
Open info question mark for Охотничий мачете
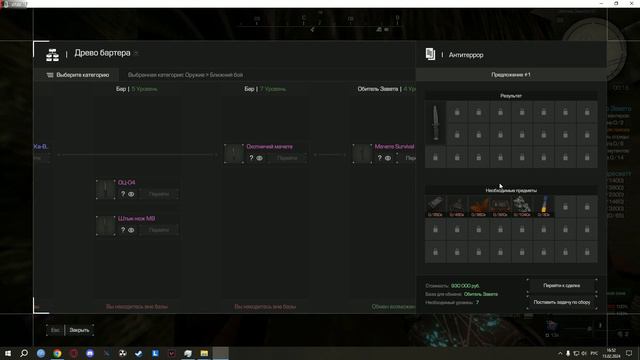pos(251,158)
